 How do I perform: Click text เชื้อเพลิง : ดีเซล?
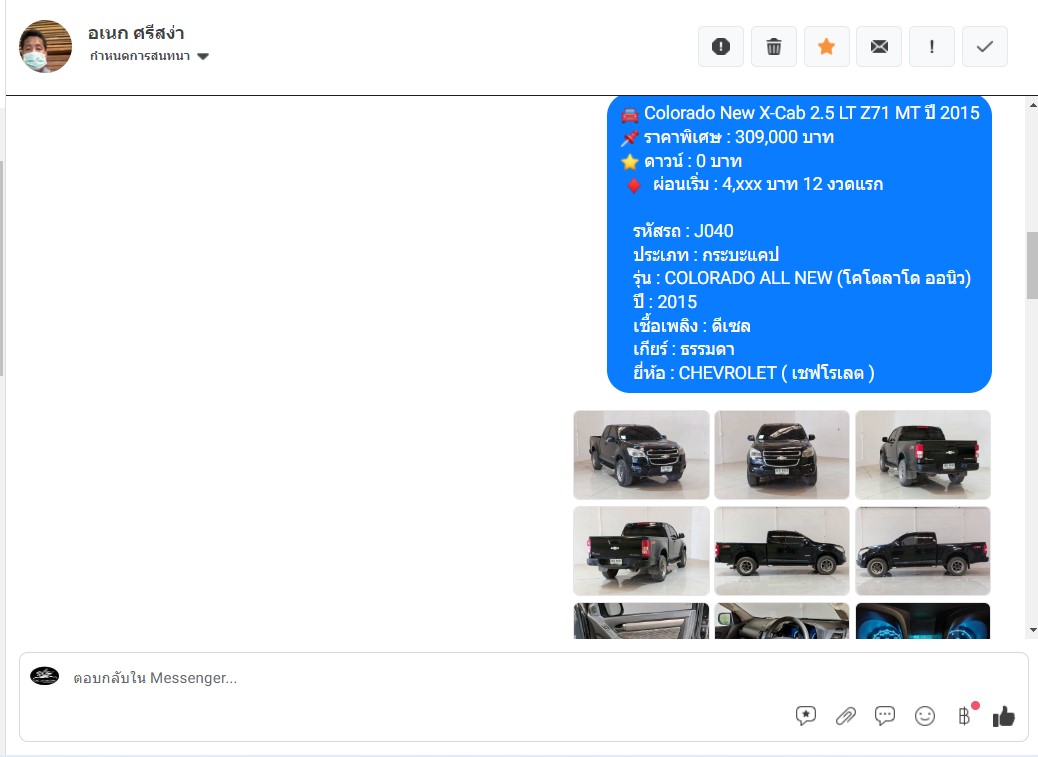[692, 326]
